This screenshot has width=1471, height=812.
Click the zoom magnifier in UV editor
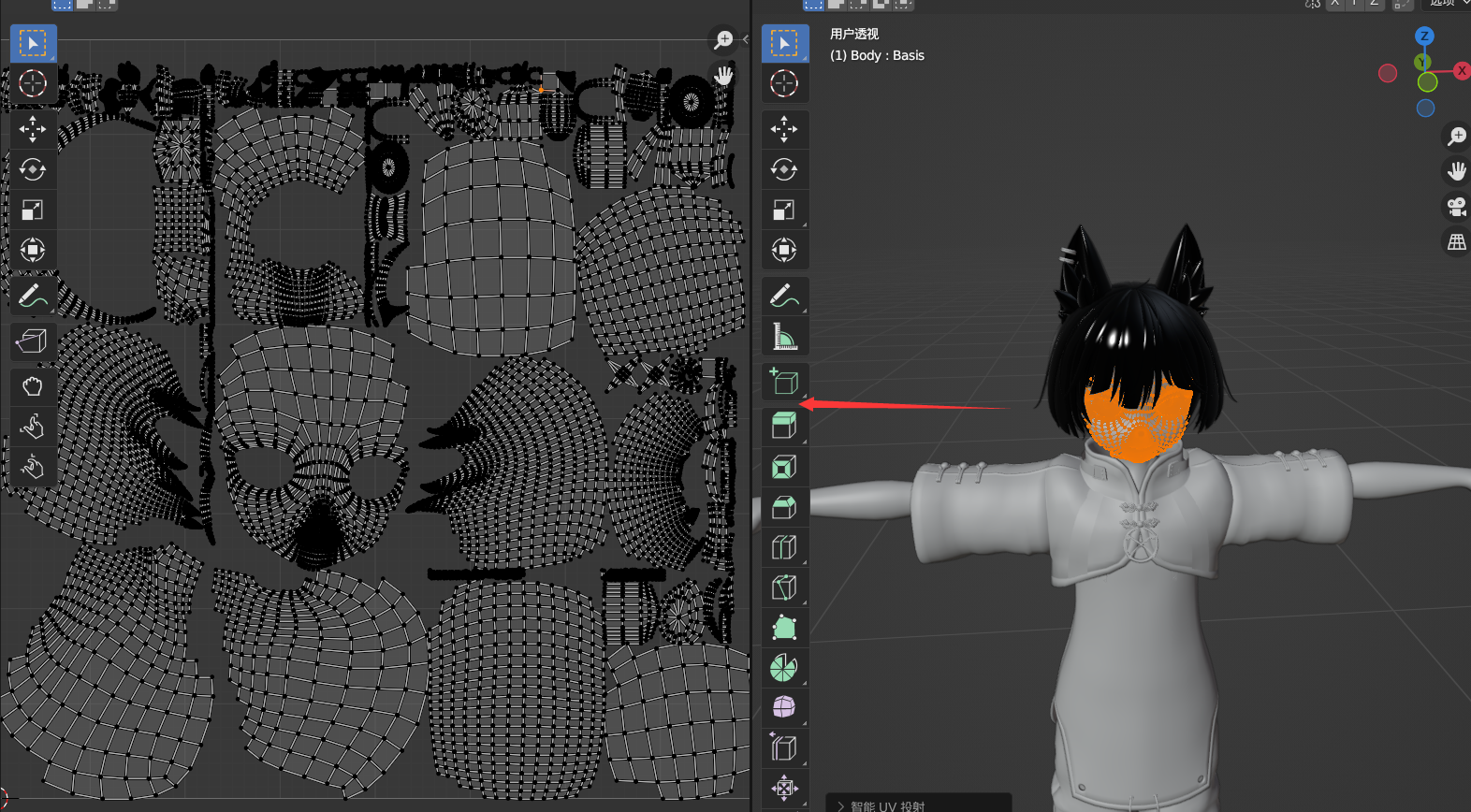[723, 39]
